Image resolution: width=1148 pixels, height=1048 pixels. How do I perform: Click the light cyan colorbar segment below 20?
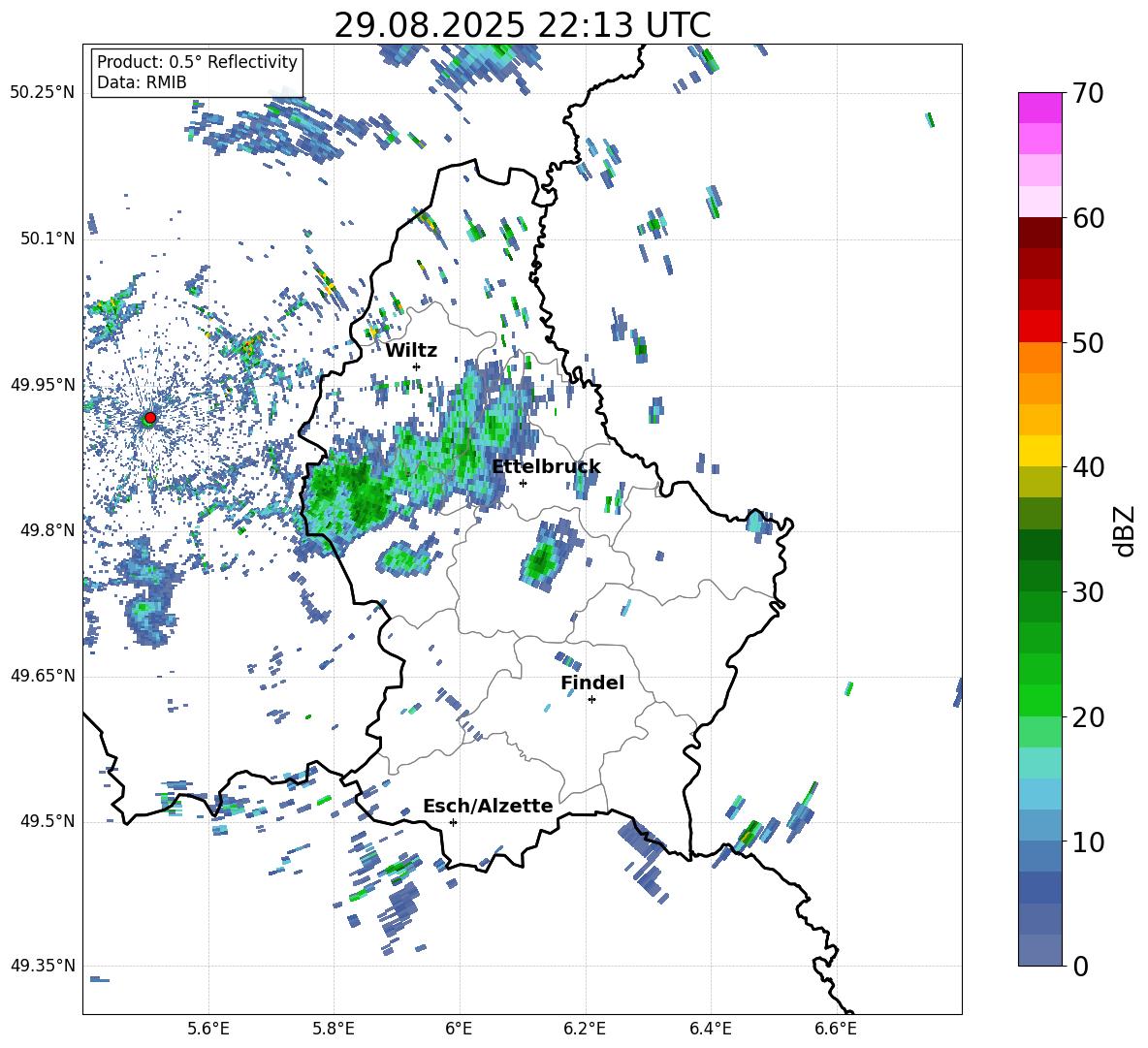1039,763
